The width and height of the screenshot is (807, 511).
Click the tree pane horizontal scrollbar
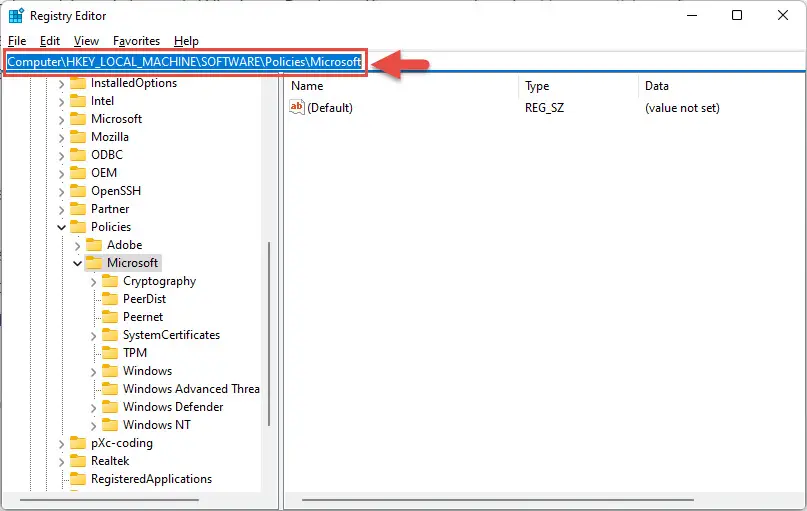click(109, 500)
